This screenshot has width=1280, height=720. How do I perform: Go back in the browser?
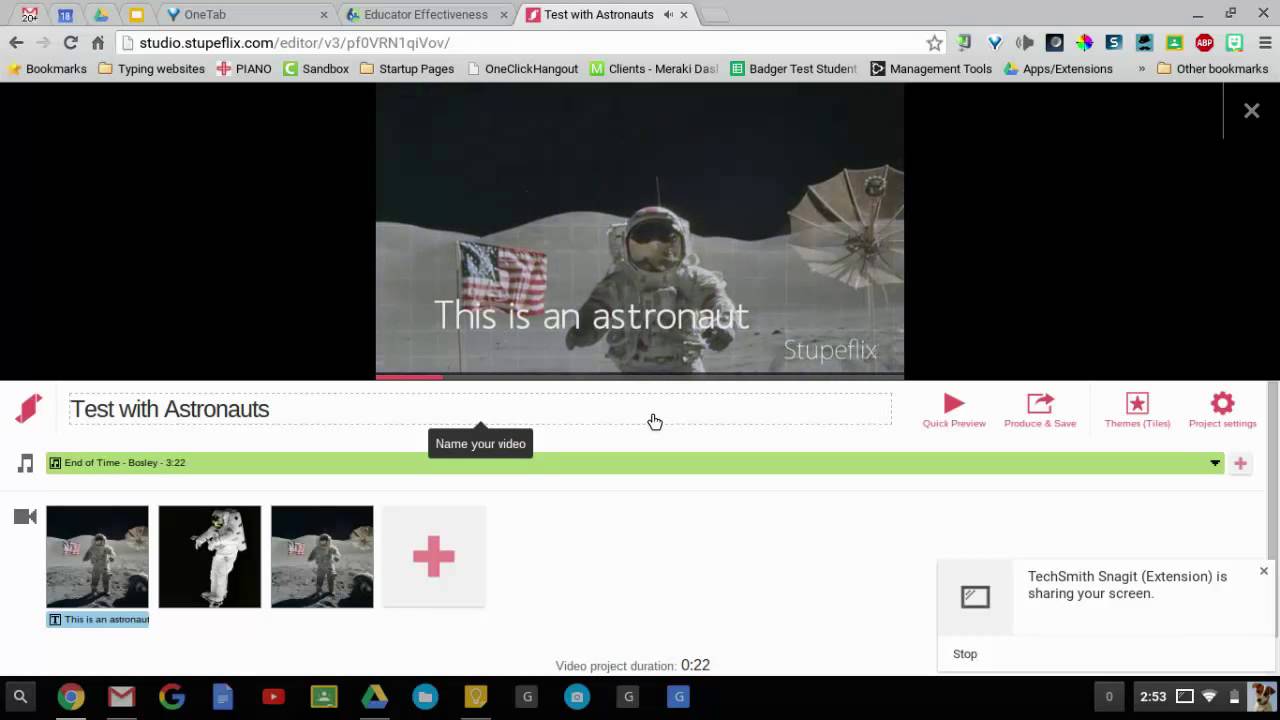16,43
